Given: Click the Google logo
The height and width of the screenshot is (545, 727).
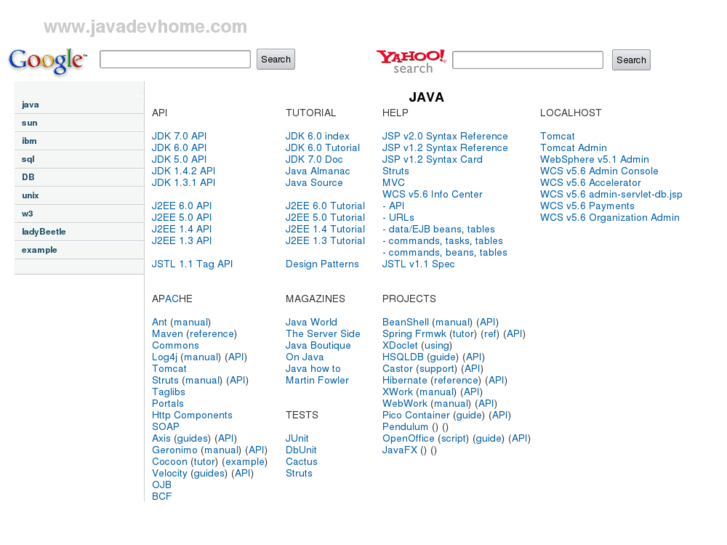Looking at the screenshot, I should click(x=47, y=61).
